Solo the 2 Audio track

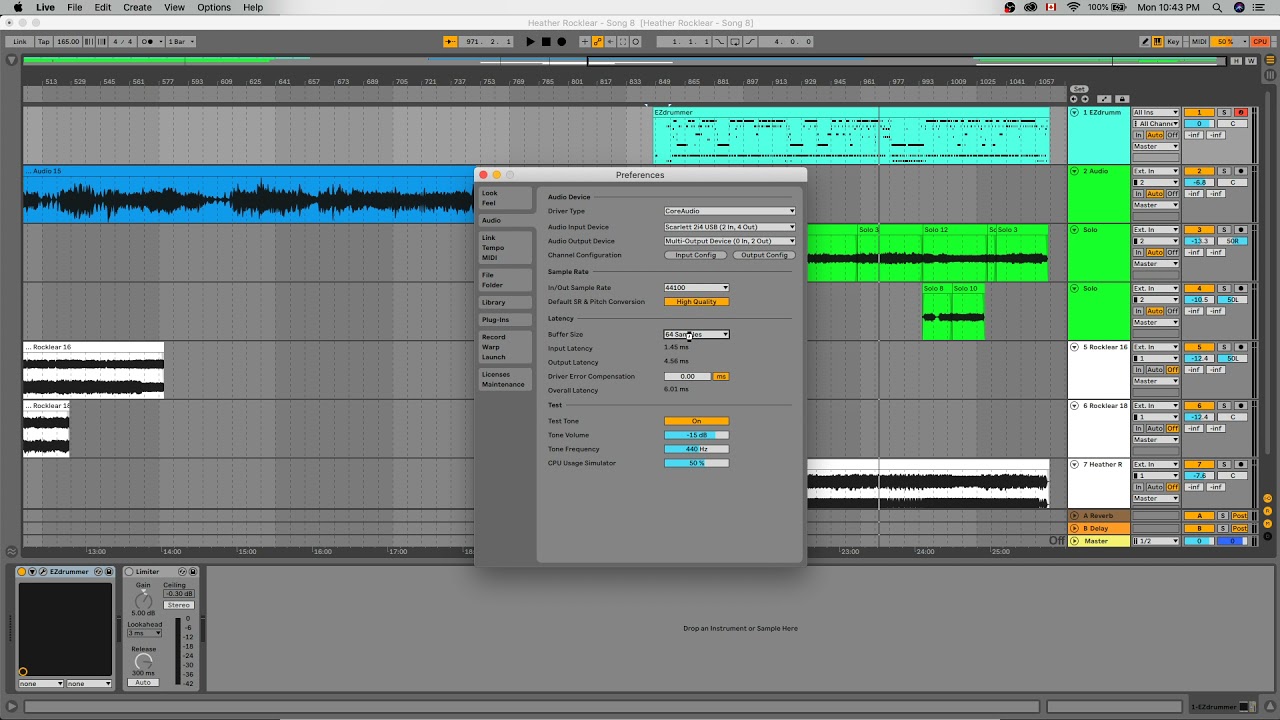coord(1224,171)
